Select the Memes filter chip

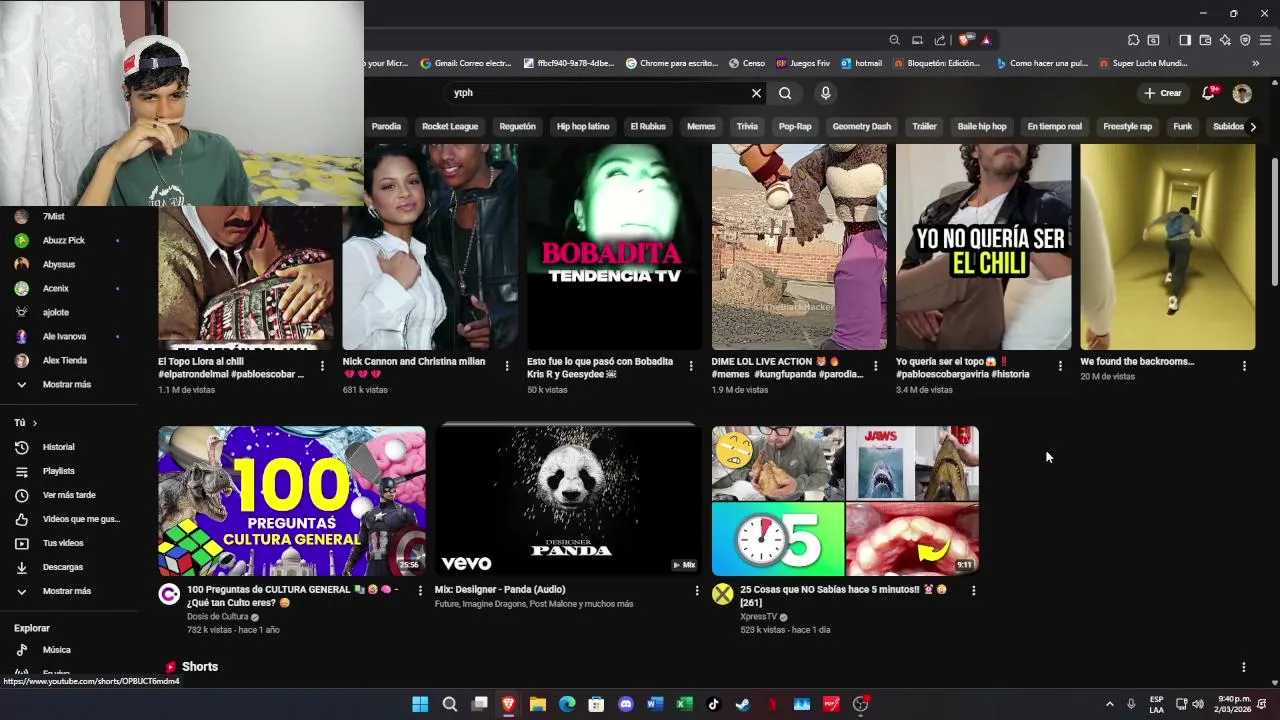[701, 127]
